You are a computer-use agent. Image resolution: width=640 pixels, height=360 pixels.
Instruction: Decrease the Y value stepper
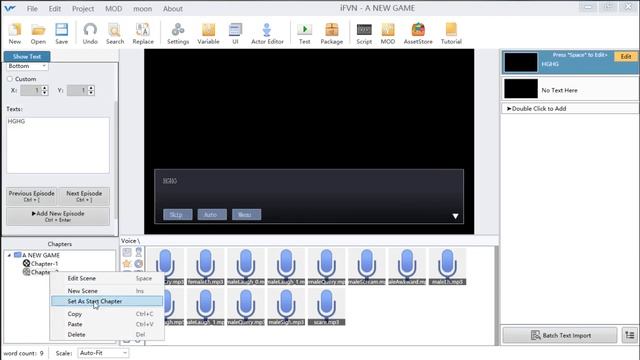91,93
